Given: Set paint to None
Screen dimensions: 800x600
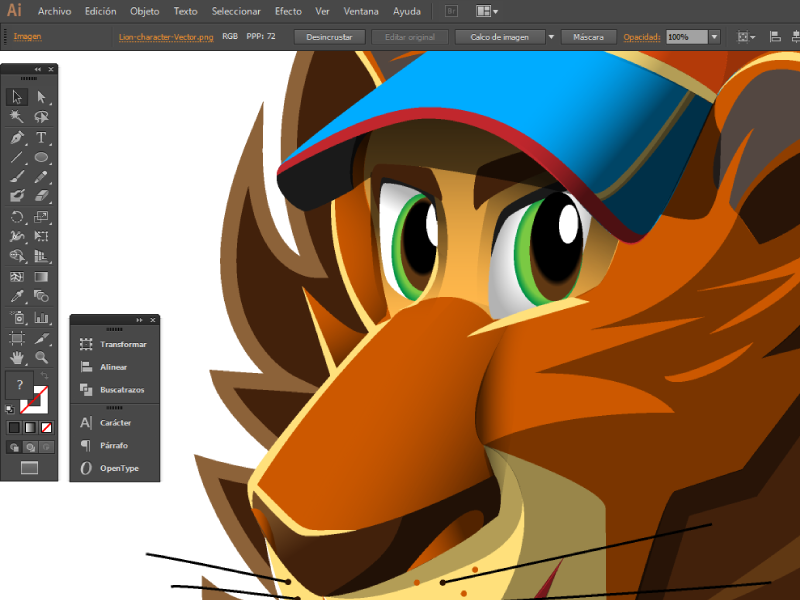Looking at the screenshot, I should (x=46, y=428).
